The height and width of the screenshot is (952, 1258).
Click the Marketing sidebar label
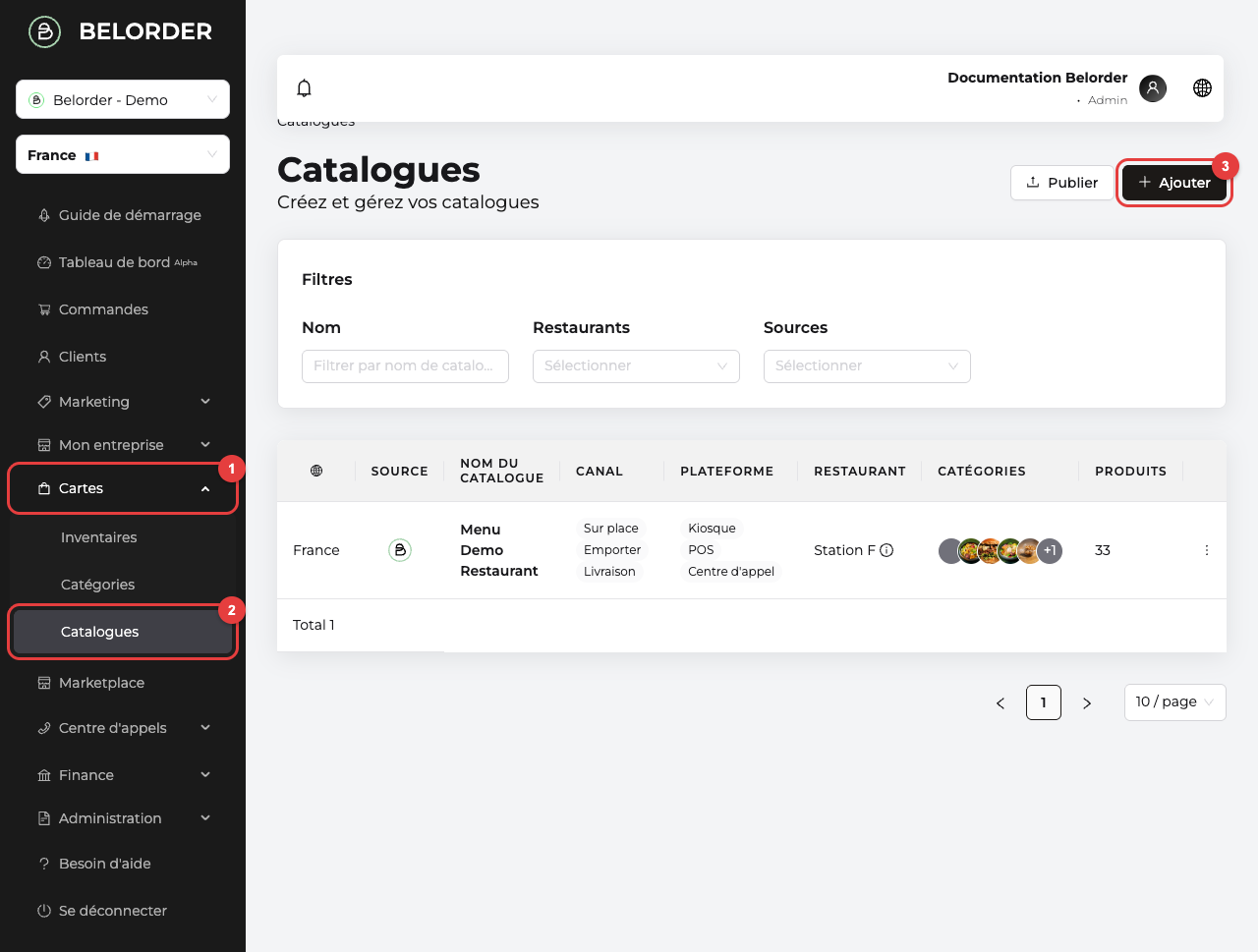click(x=94, y=402)
